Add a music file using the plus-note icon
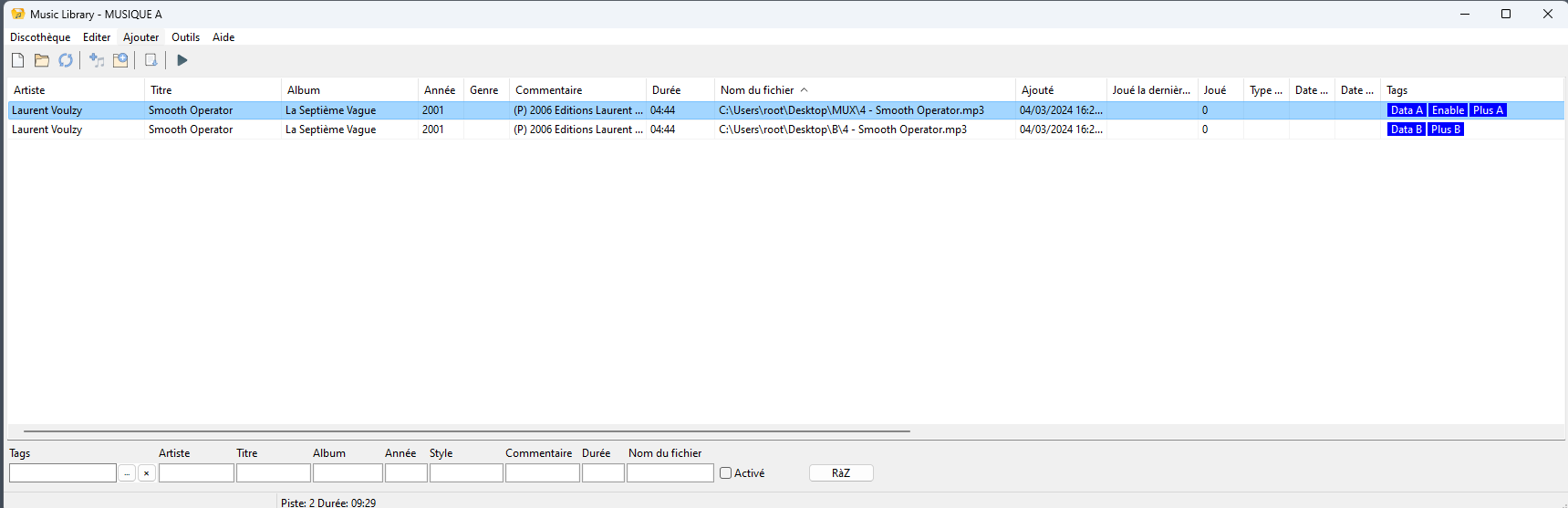 (97, 60)
